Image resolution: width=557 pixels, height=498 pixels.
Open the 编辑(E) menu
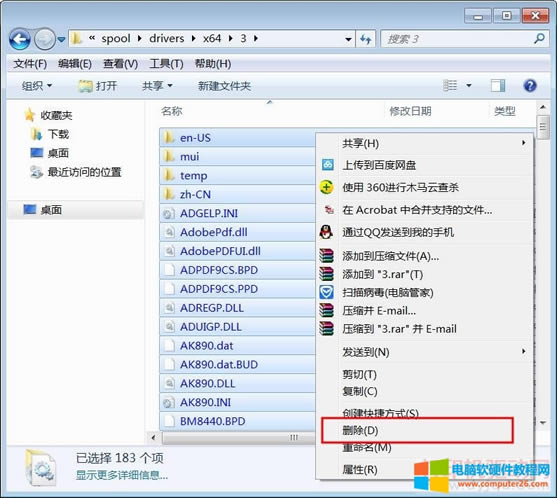click(75, 64)
